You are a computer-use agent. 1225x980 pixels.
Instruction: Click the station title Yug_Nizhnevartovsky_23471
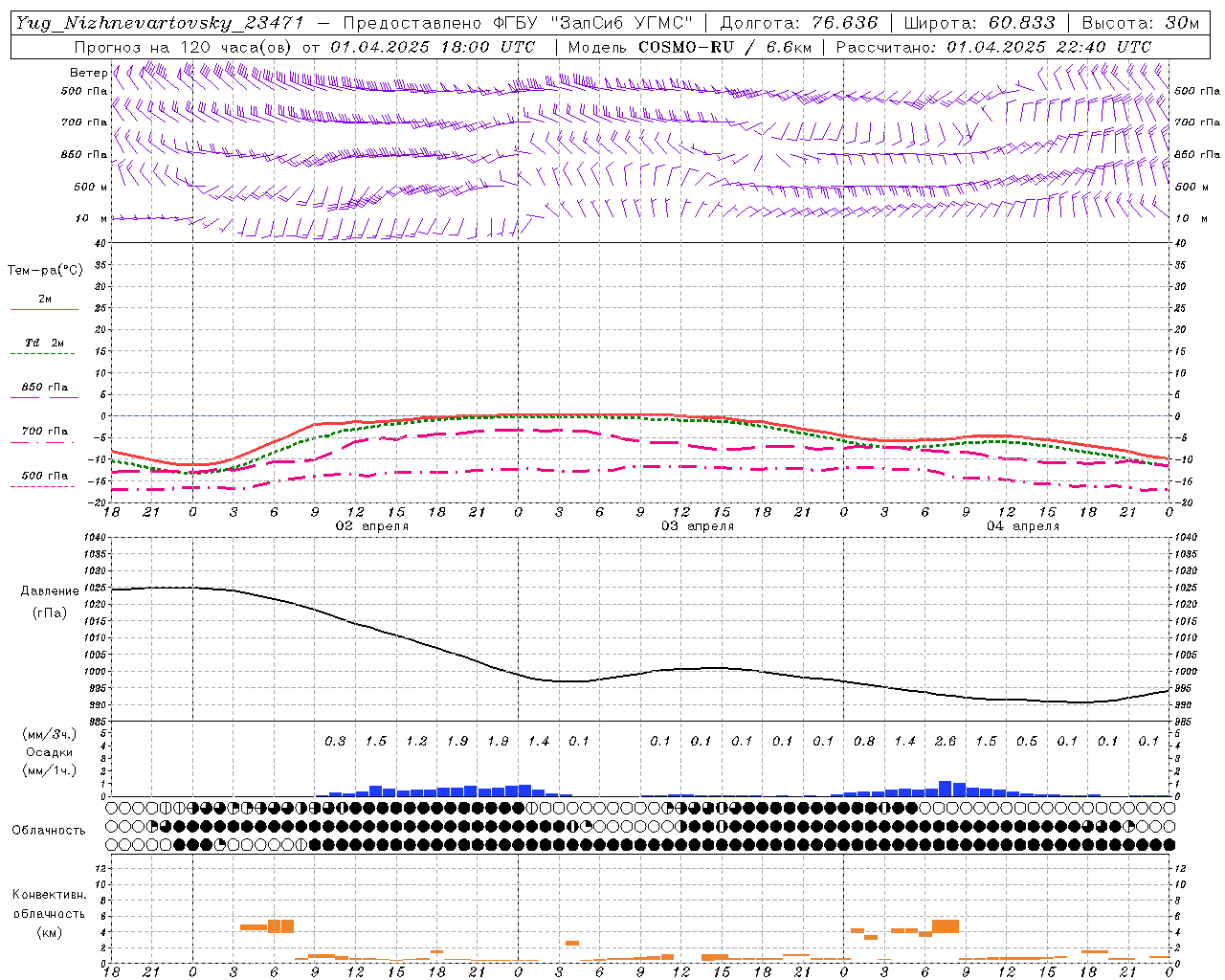(159, 23)
